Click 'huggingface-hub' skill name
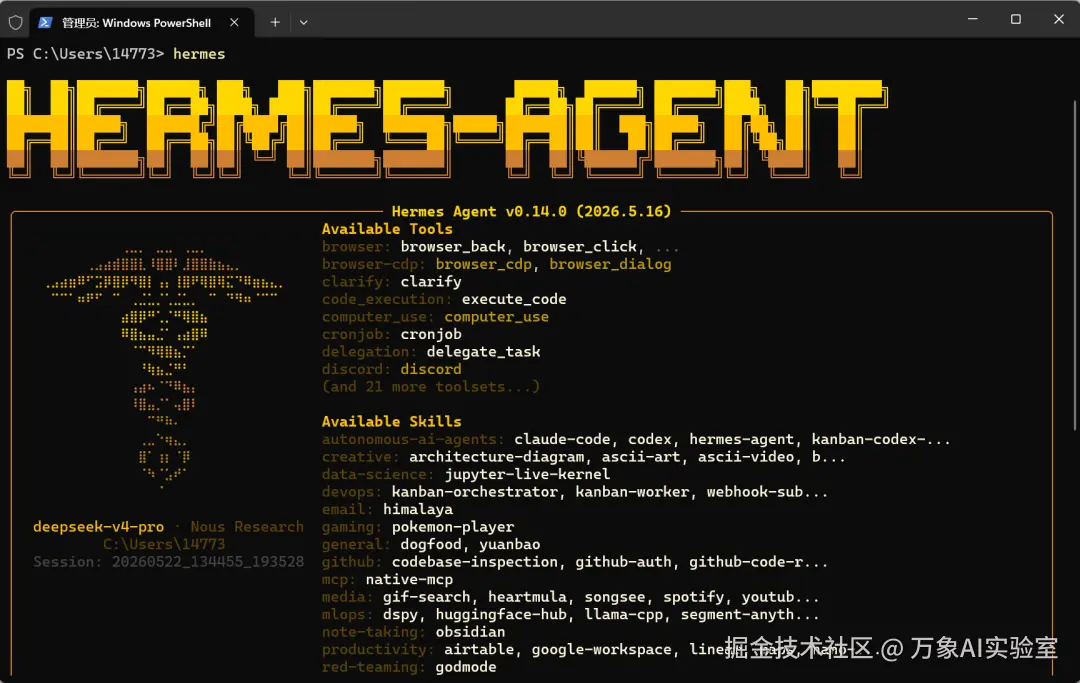The image size is (1080, 683). (501, 615)
